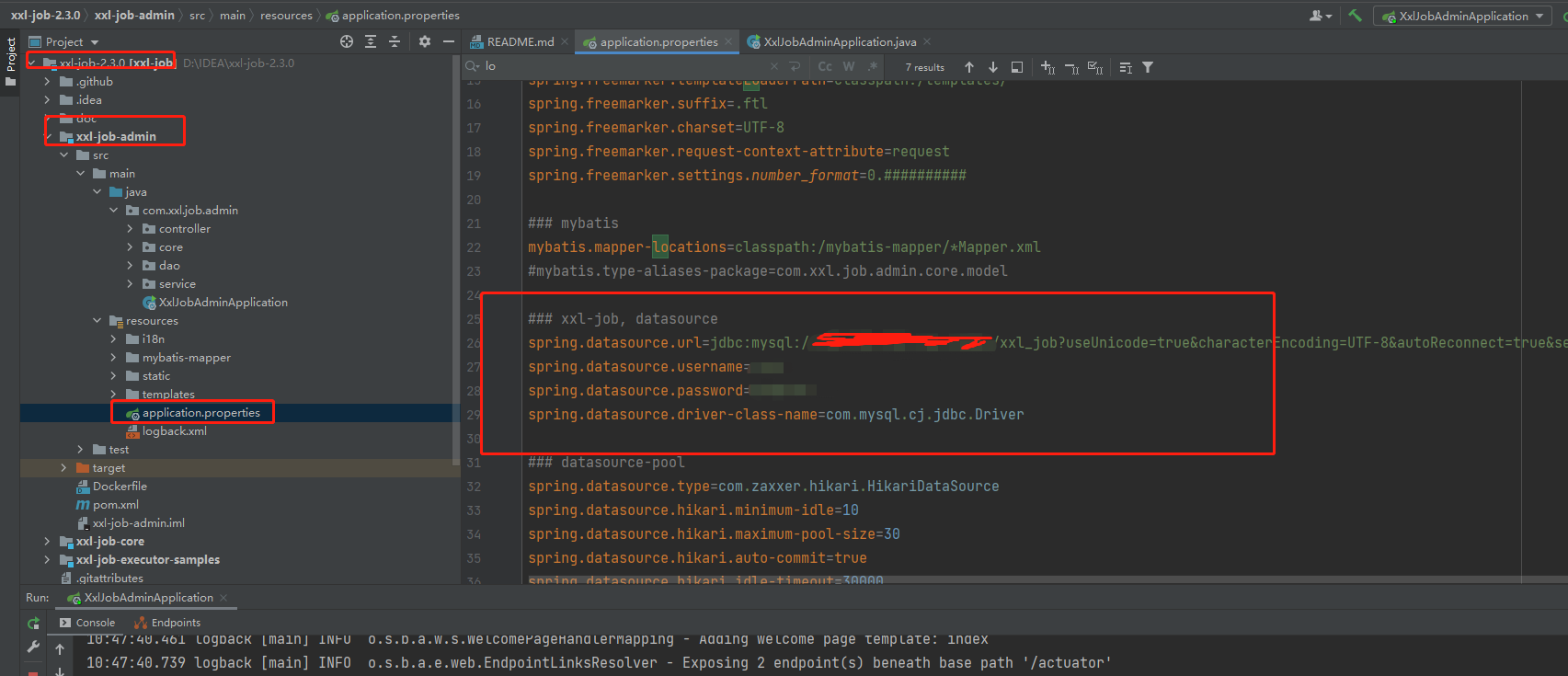Open the Endpoints tab in Run panel
Viewport: 1568px width, 676px height.
click(167, 623)
